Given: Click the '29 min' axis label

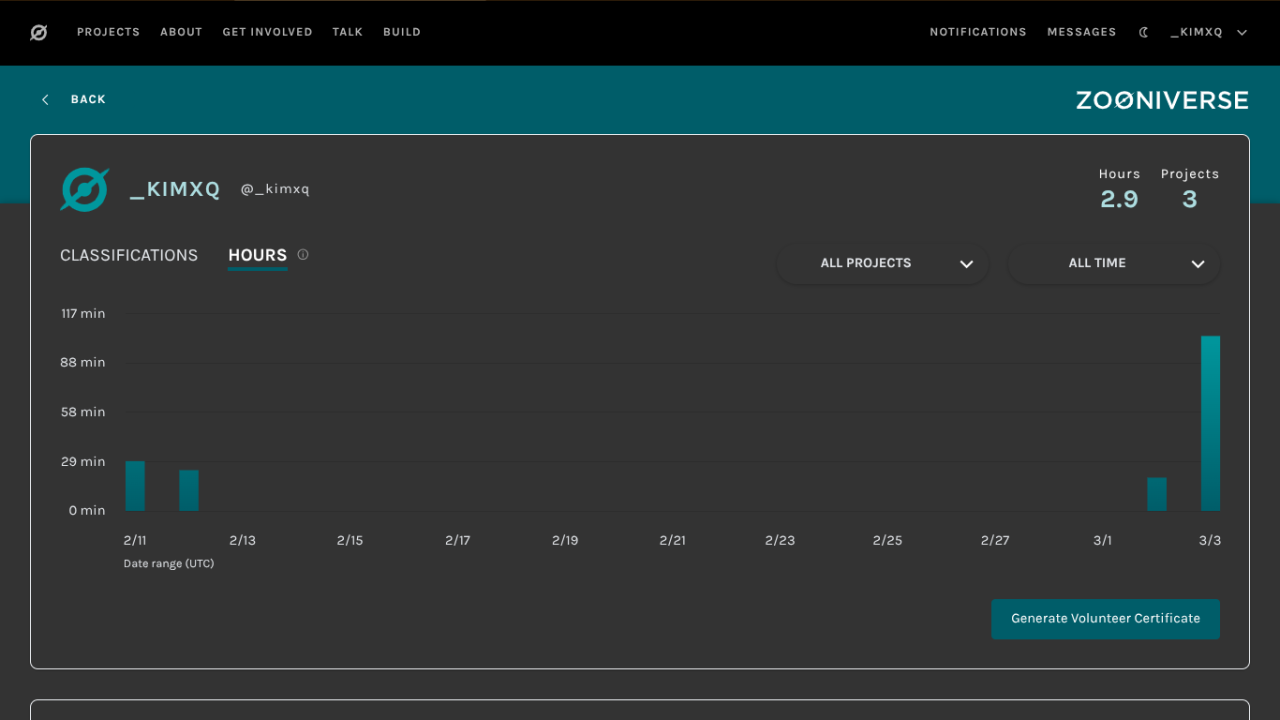Looking at the screenshot, I should pos(83,462).
